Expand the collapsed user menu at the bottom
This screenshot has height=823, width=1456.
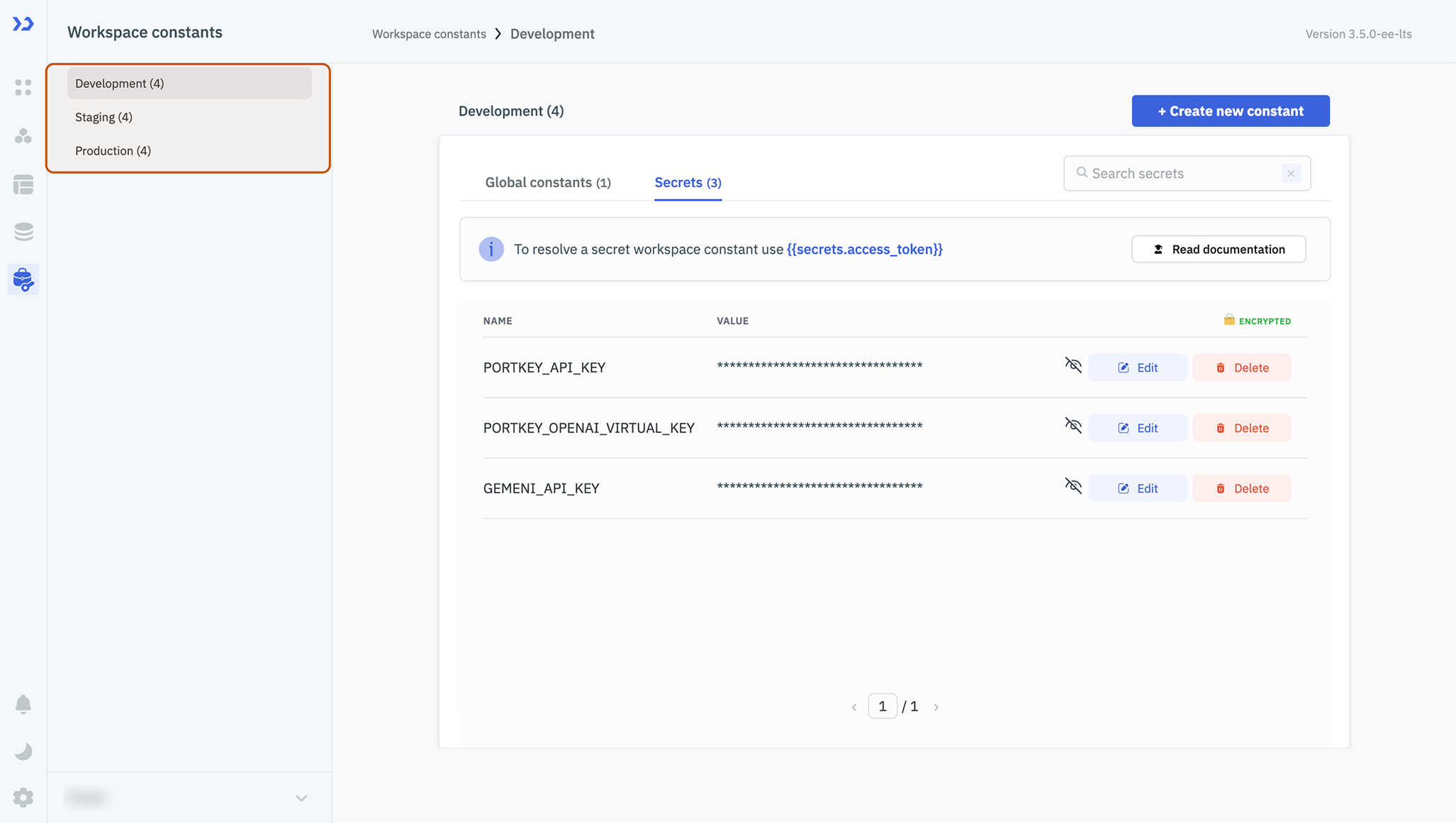pyautogui.click(x=301, y=797)
